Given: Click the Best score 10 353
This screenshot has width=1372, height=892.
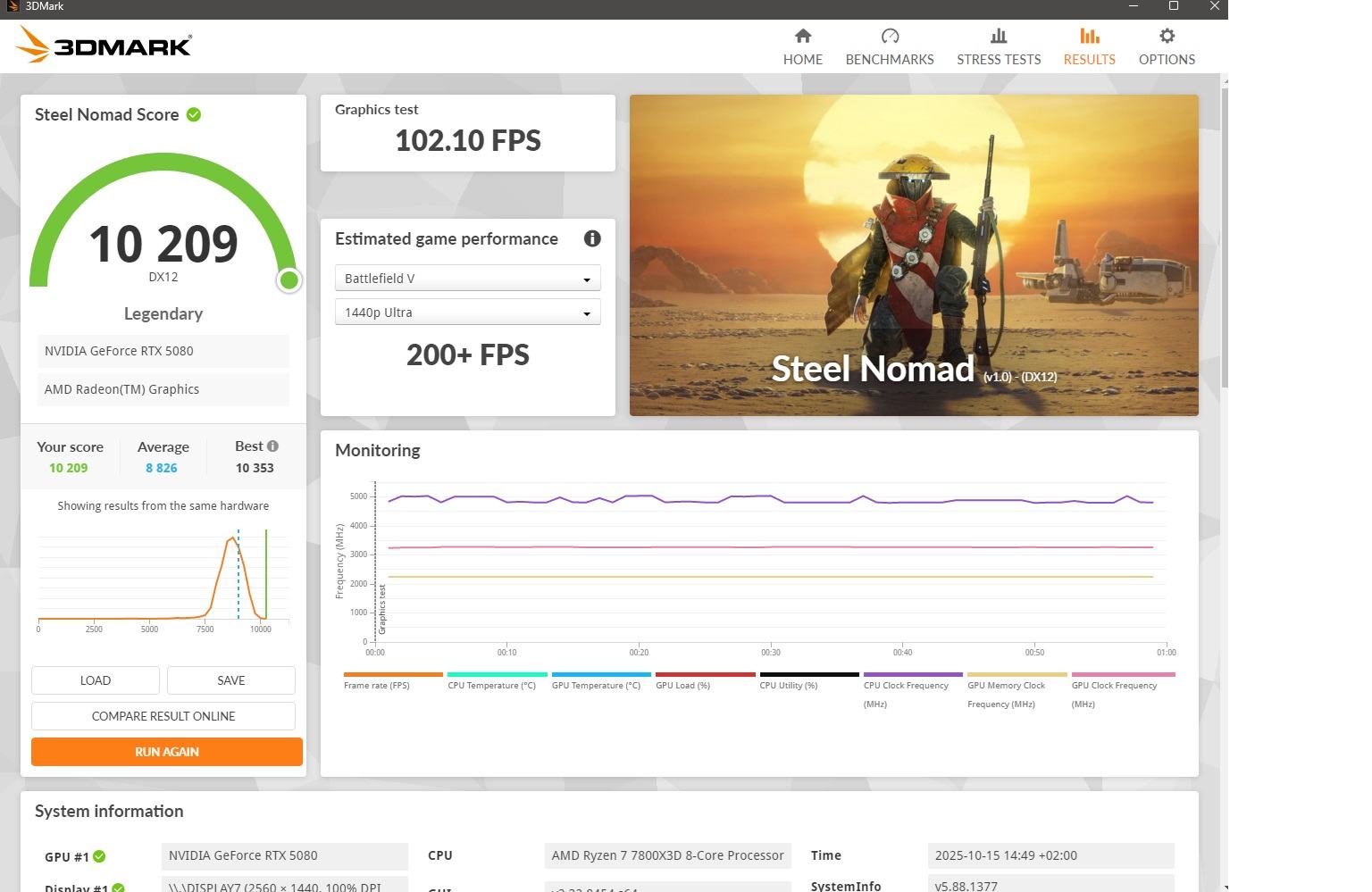Looking at the screenshot, I should pyautogui.click(x=255, y=468).
